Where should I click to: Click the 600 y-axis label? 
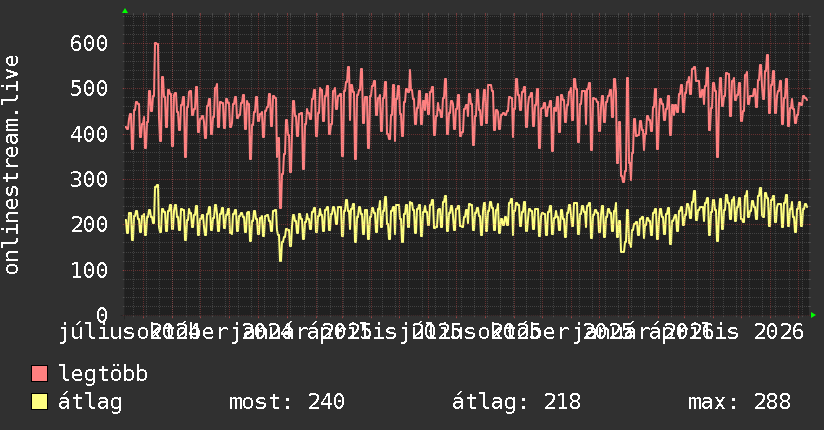89,43
